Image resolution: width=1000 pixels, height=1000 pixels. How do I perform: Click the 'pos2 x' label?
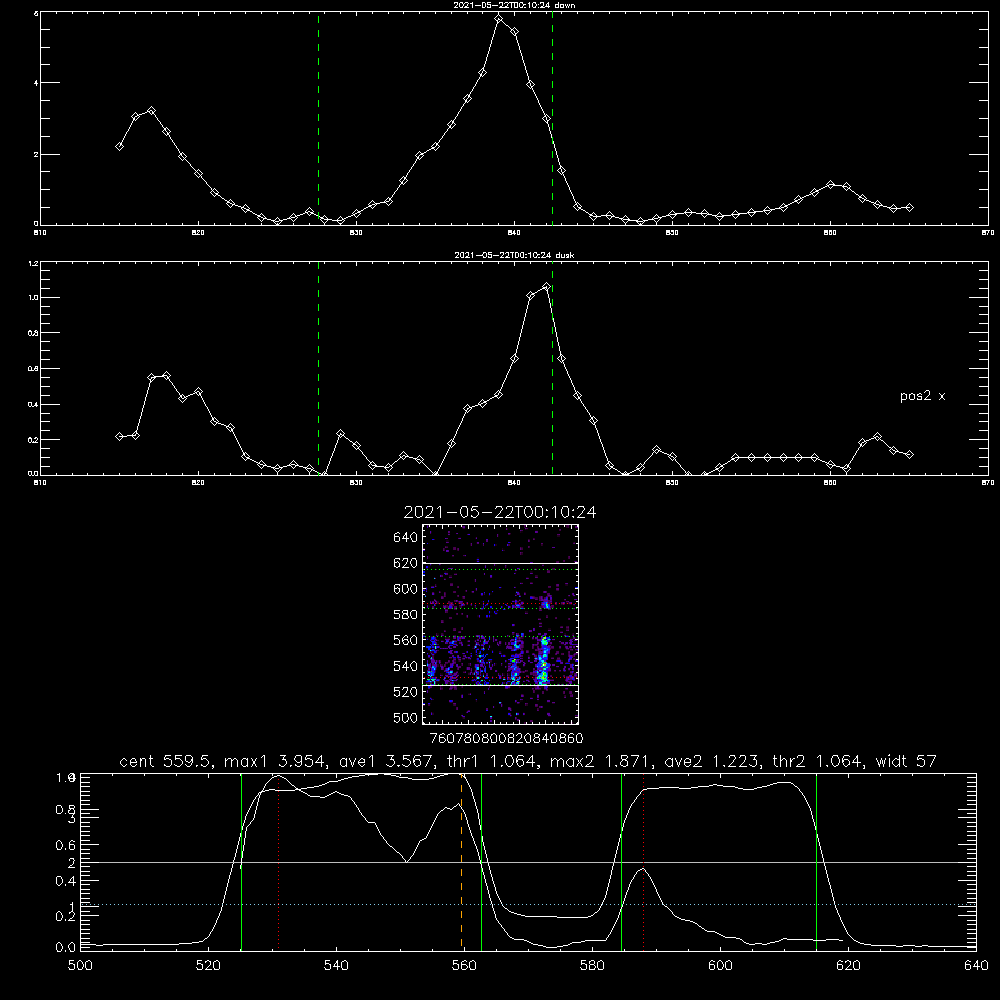(x=922, y=396)
